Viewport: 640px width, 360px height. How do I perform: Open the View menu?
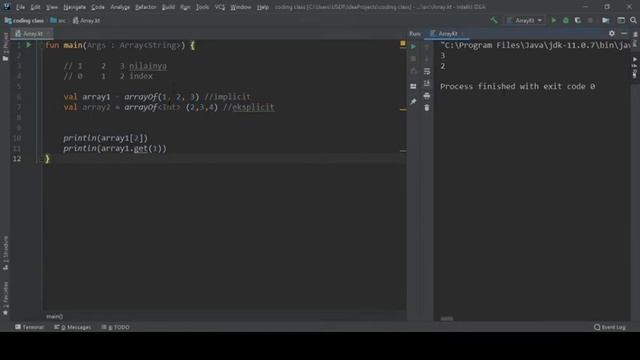coord(52,7)
